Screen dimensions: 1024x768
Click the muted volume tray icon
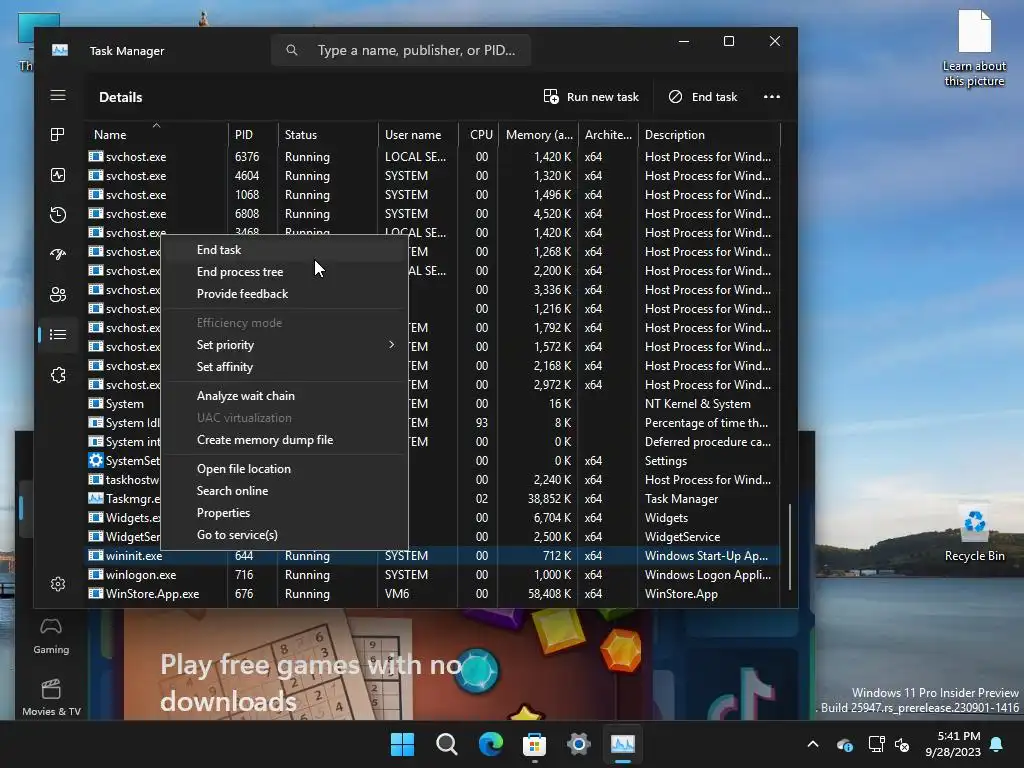(903, 744)
